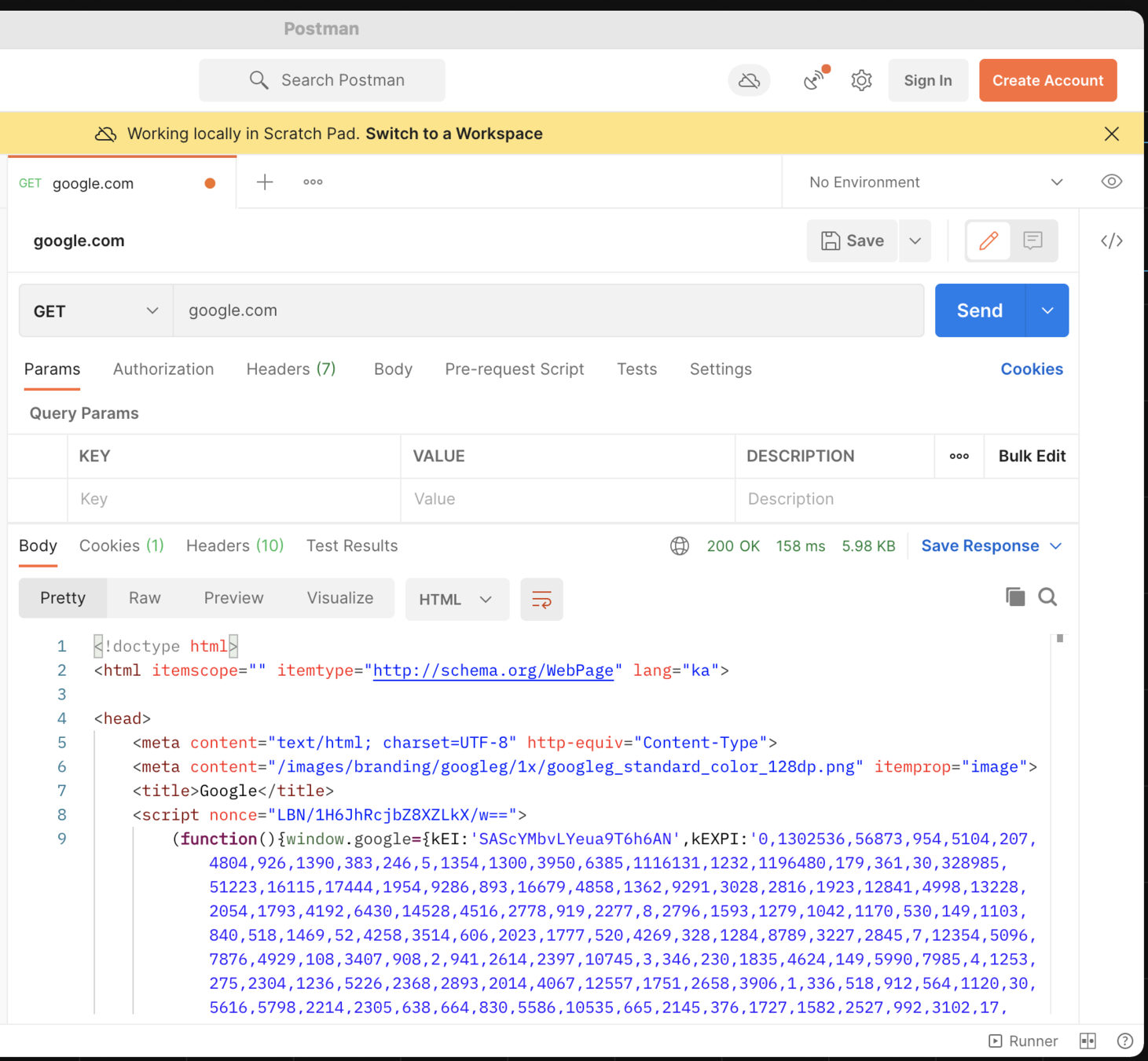Open the response Headers (10) tab
Image resolution: width=1148 pixels, height=1061 pixels.
pyautogui.click(x=234, y=546)
